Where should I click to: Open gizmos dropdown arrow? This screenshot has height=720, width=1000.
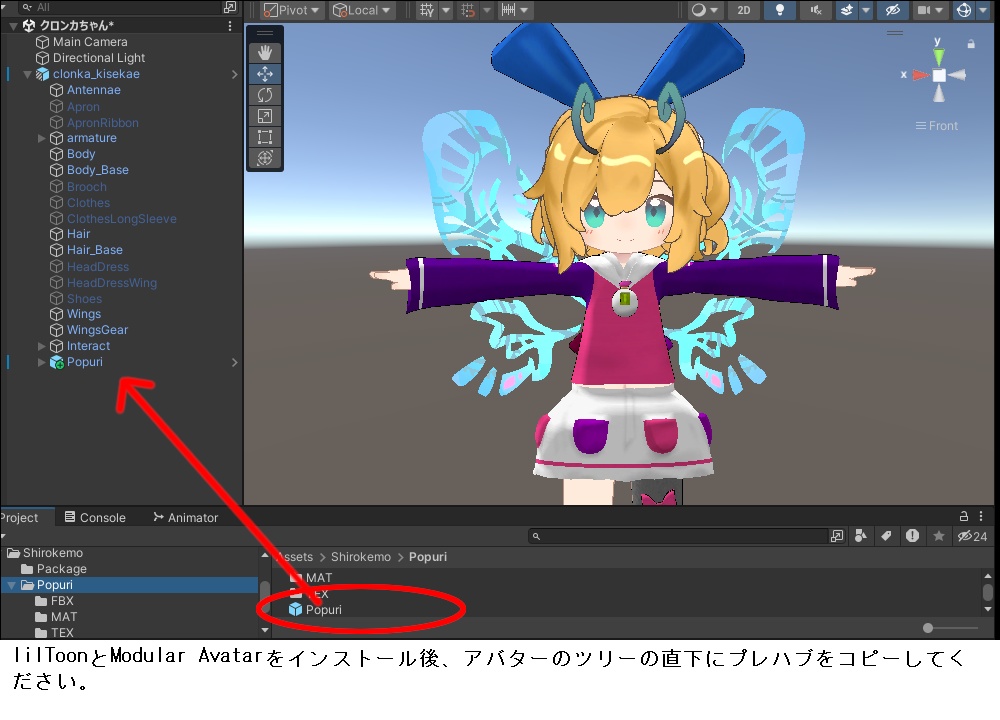983,10
